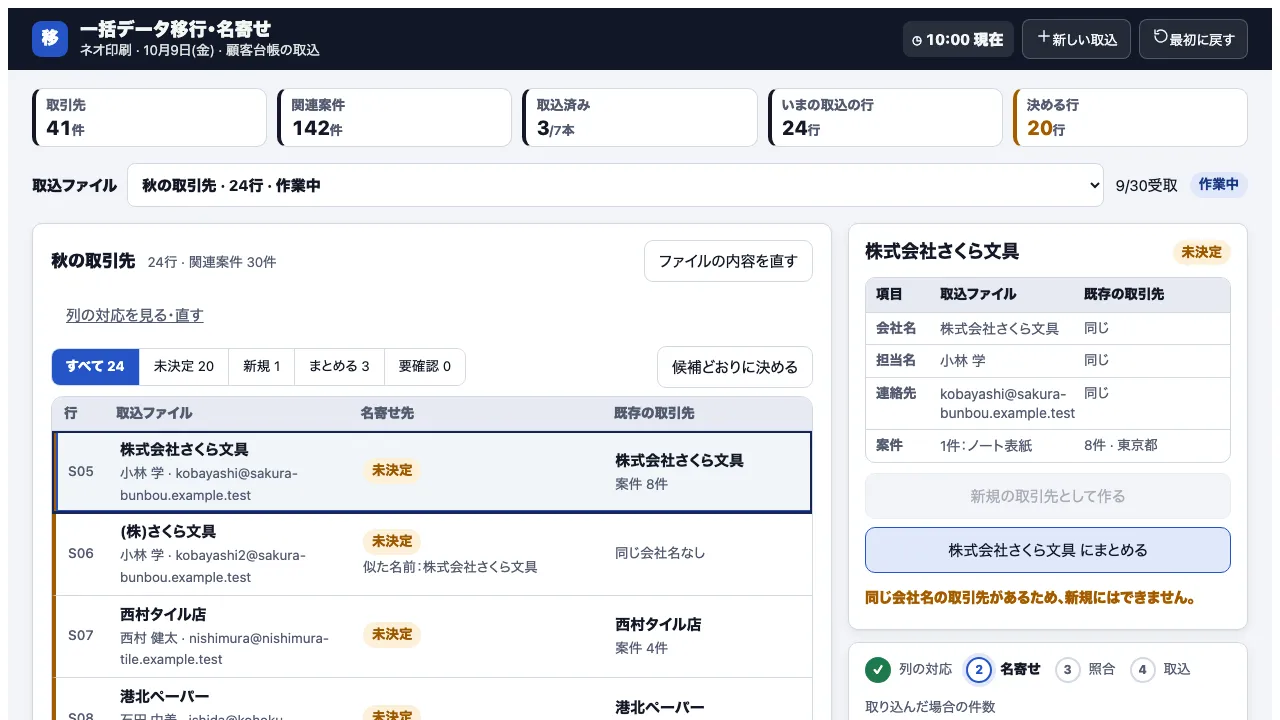
Task: Open the 列の対応を見る・直す link
Action: [x=135, y=315]
